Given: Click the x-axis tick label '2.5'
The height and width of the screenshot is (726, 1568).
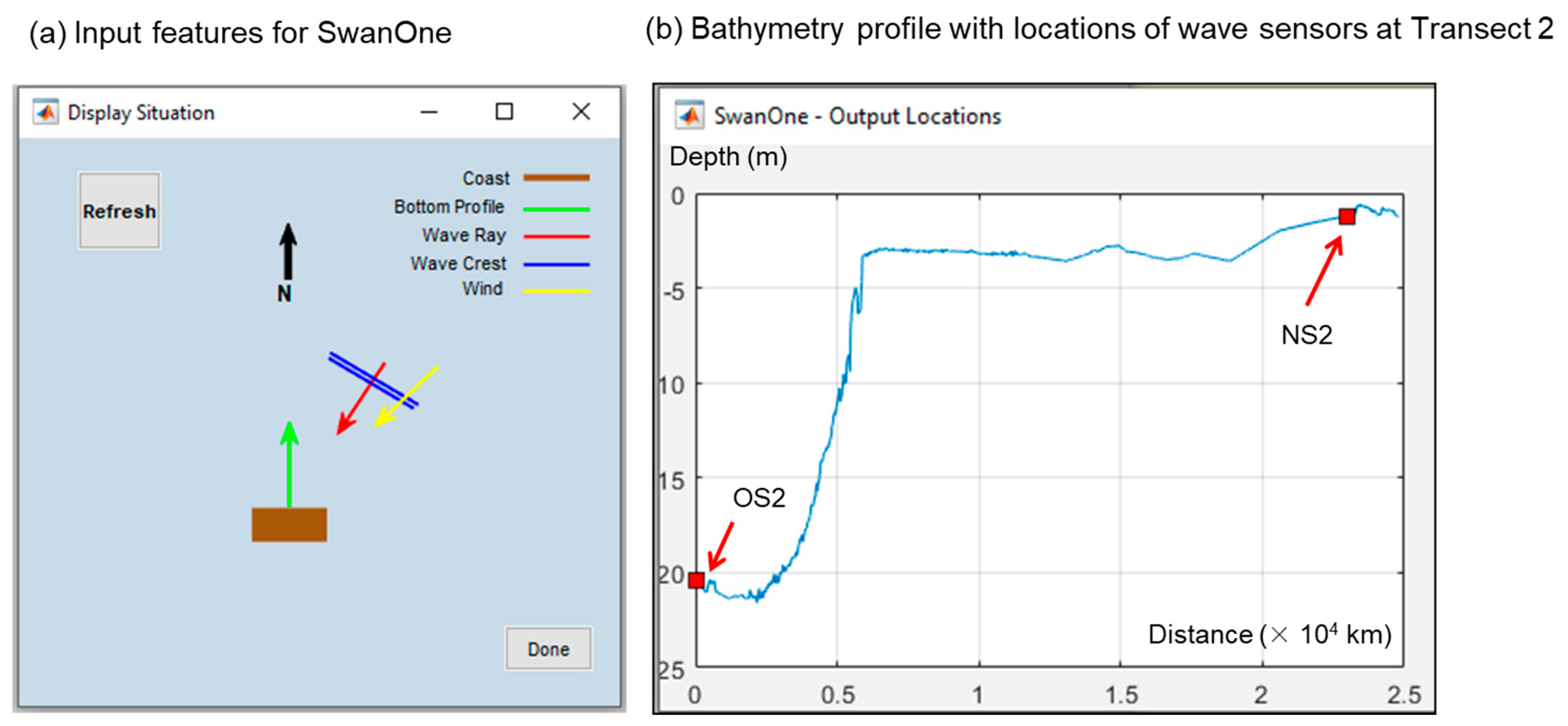Looking at the screenshot, I should coord(1404,695).
